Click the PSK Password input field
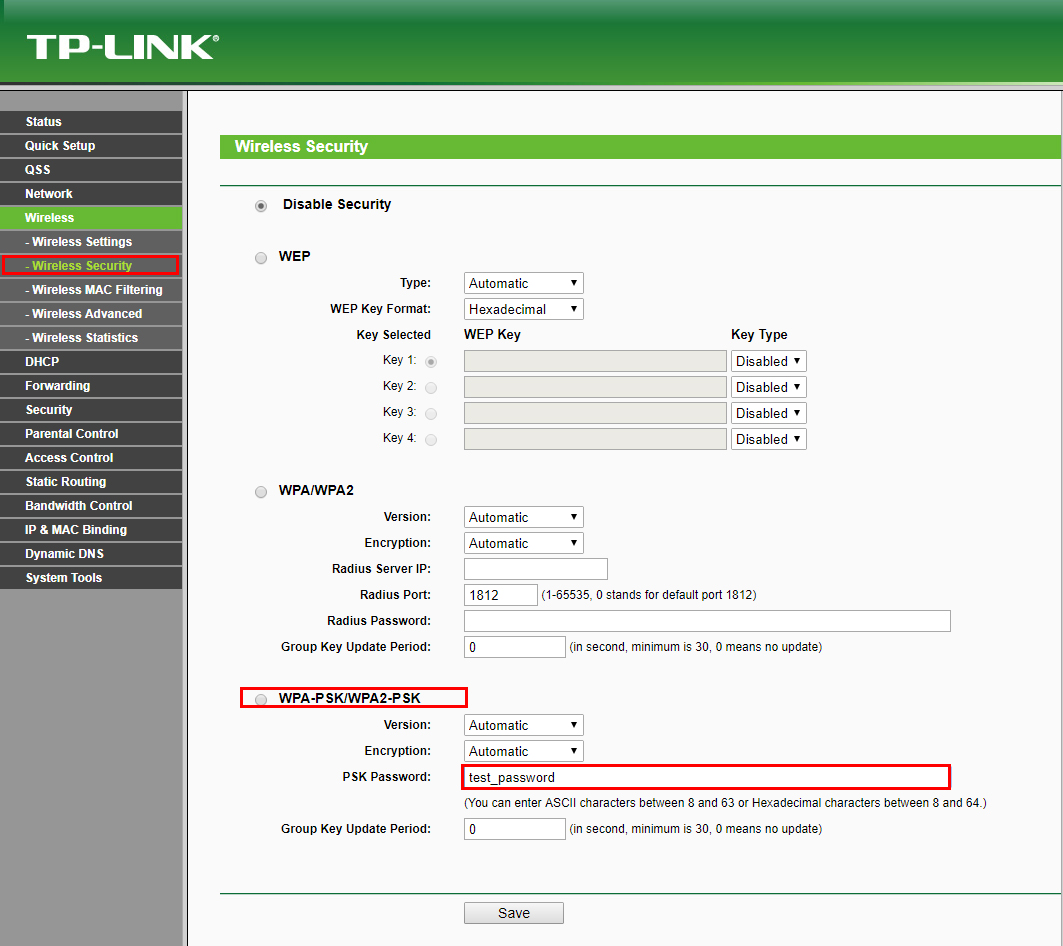Screen dimensions: 1063x946 (706, 777)
